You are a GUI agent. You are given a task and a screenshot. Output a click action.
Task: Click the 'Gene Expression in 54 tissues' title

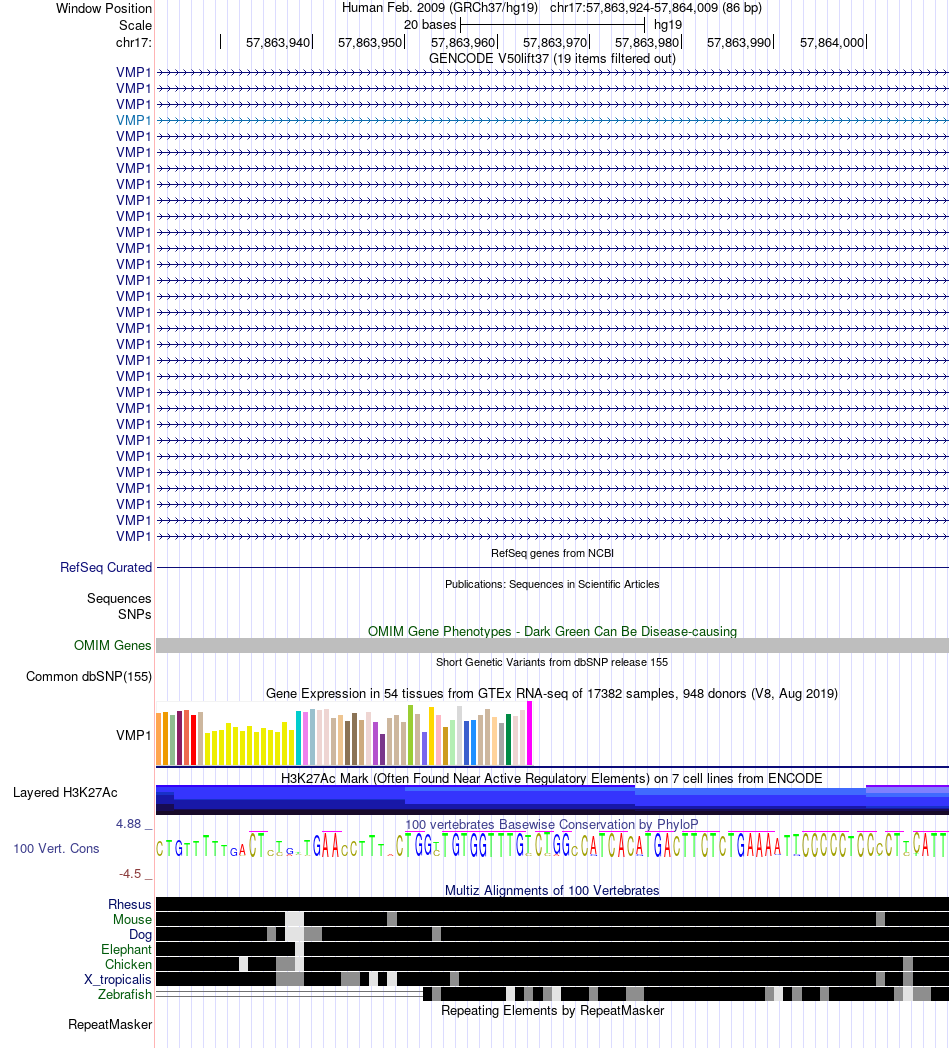(552, 694)
